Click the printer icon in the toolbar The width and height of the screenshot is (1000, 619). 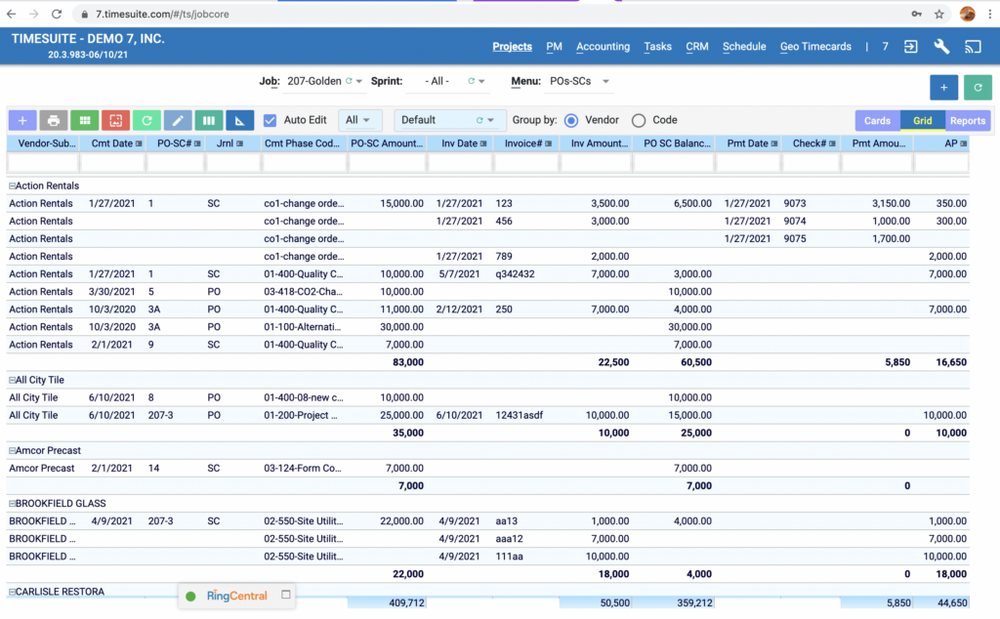pos(54,120)
